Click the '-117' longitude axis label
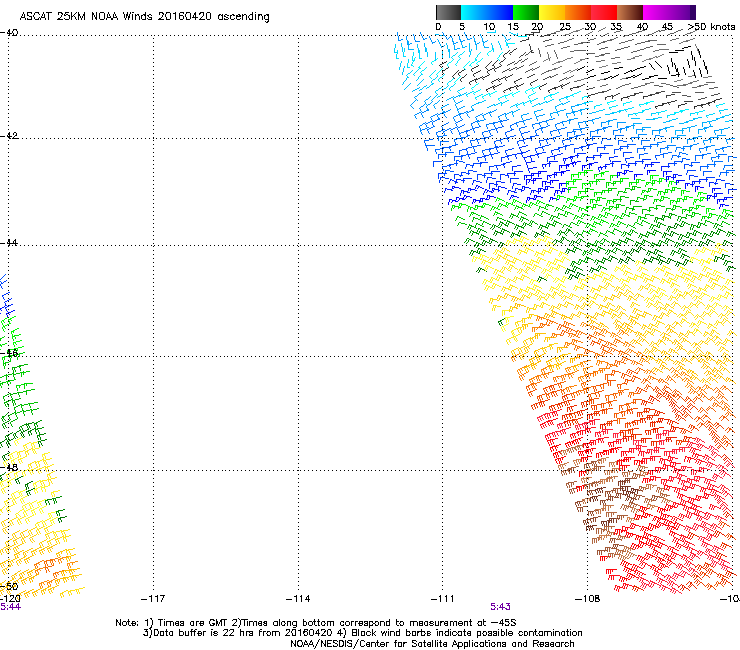This screenshot has width=740, height=650. (153, 599)
